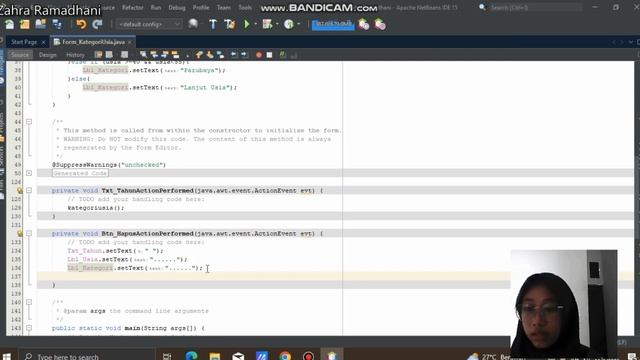Click the gray Redo arrow

pos(97,24)
